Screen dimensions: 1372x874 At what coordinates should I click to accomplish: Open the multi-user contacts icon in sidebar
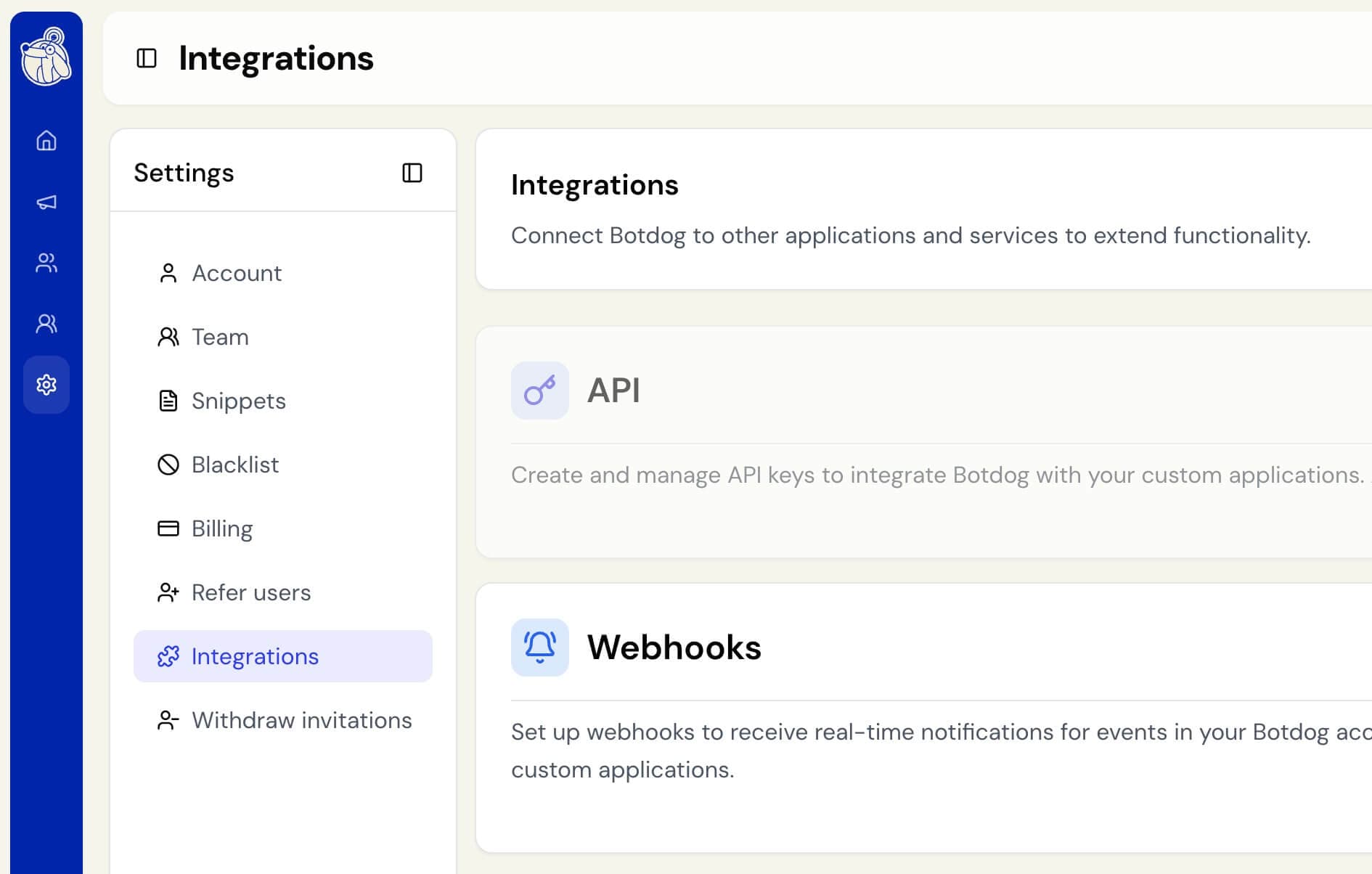click(46, 262)
